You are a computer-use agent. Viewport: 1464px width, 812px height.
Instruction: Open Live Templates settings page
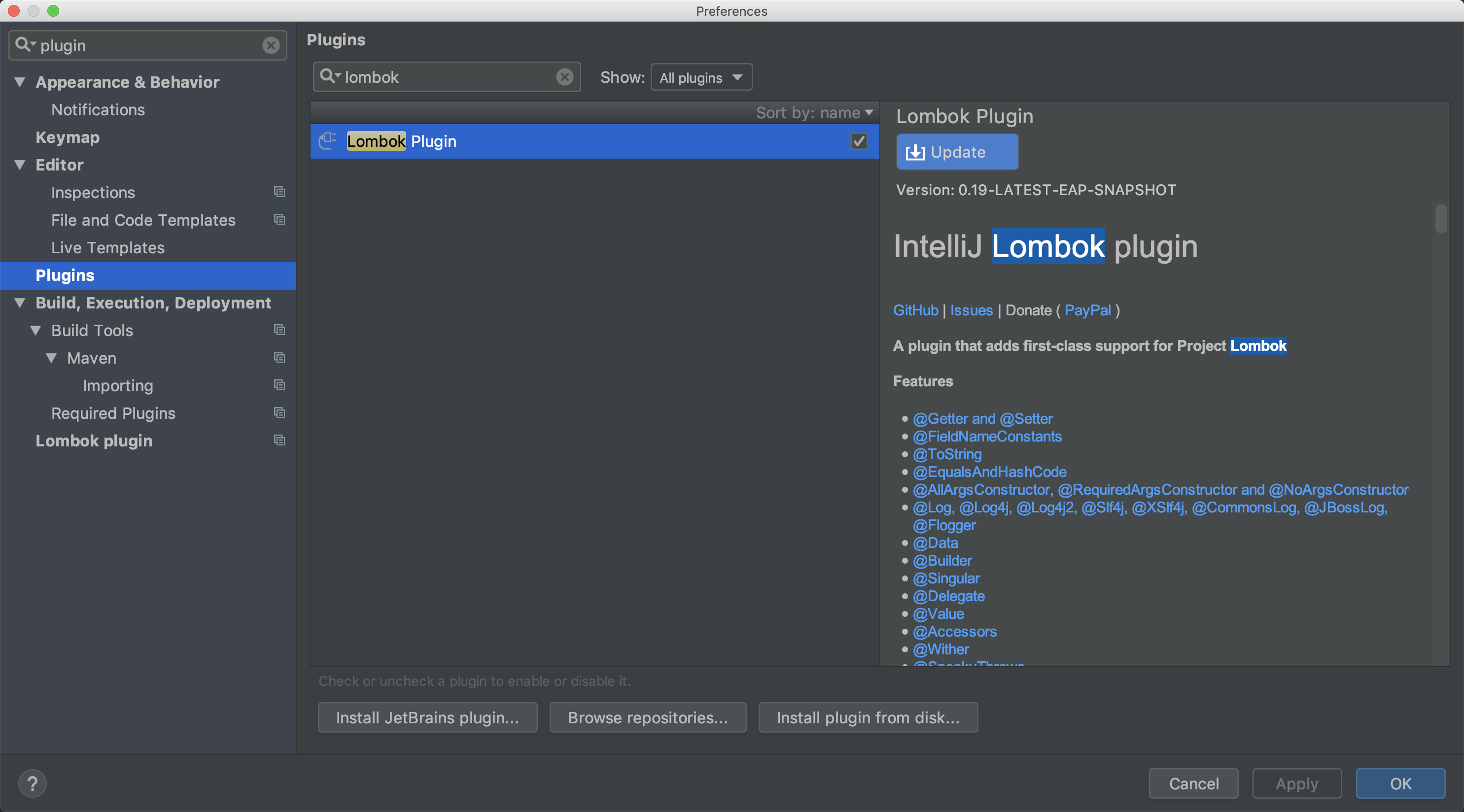click(108, 248)
